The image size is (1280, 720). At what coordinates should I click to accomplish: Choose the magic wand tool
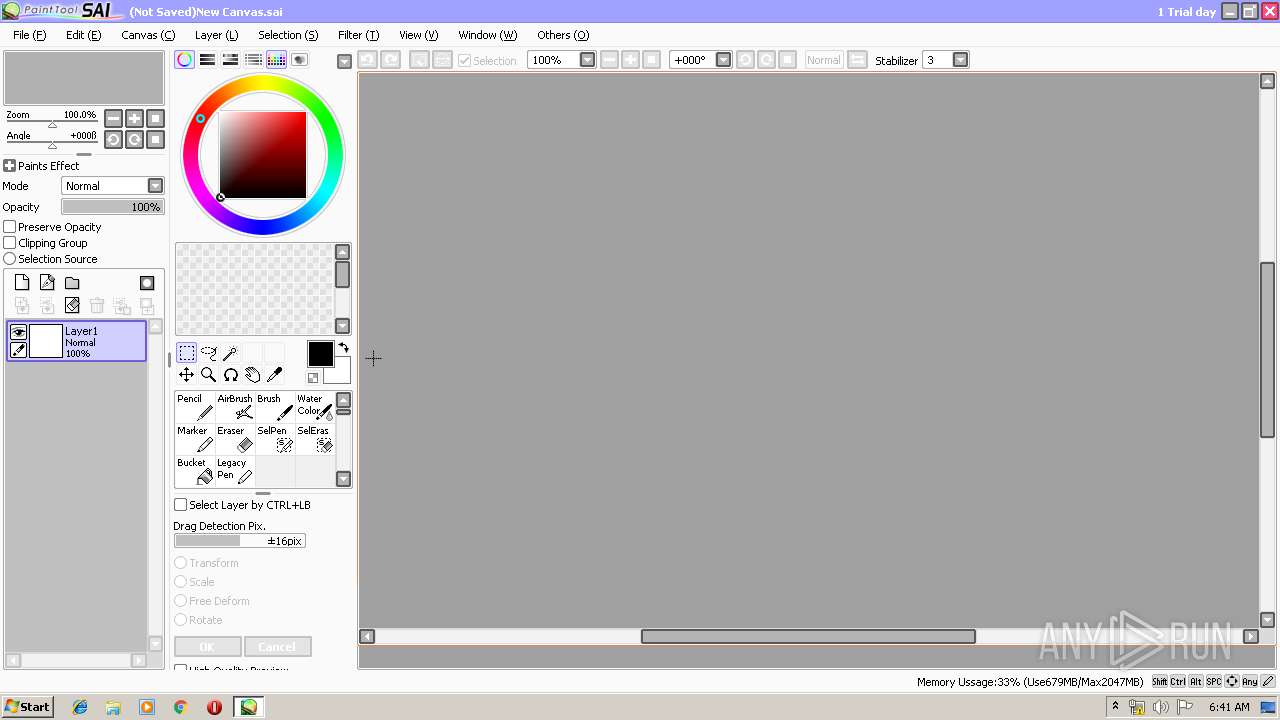(231, 352)
